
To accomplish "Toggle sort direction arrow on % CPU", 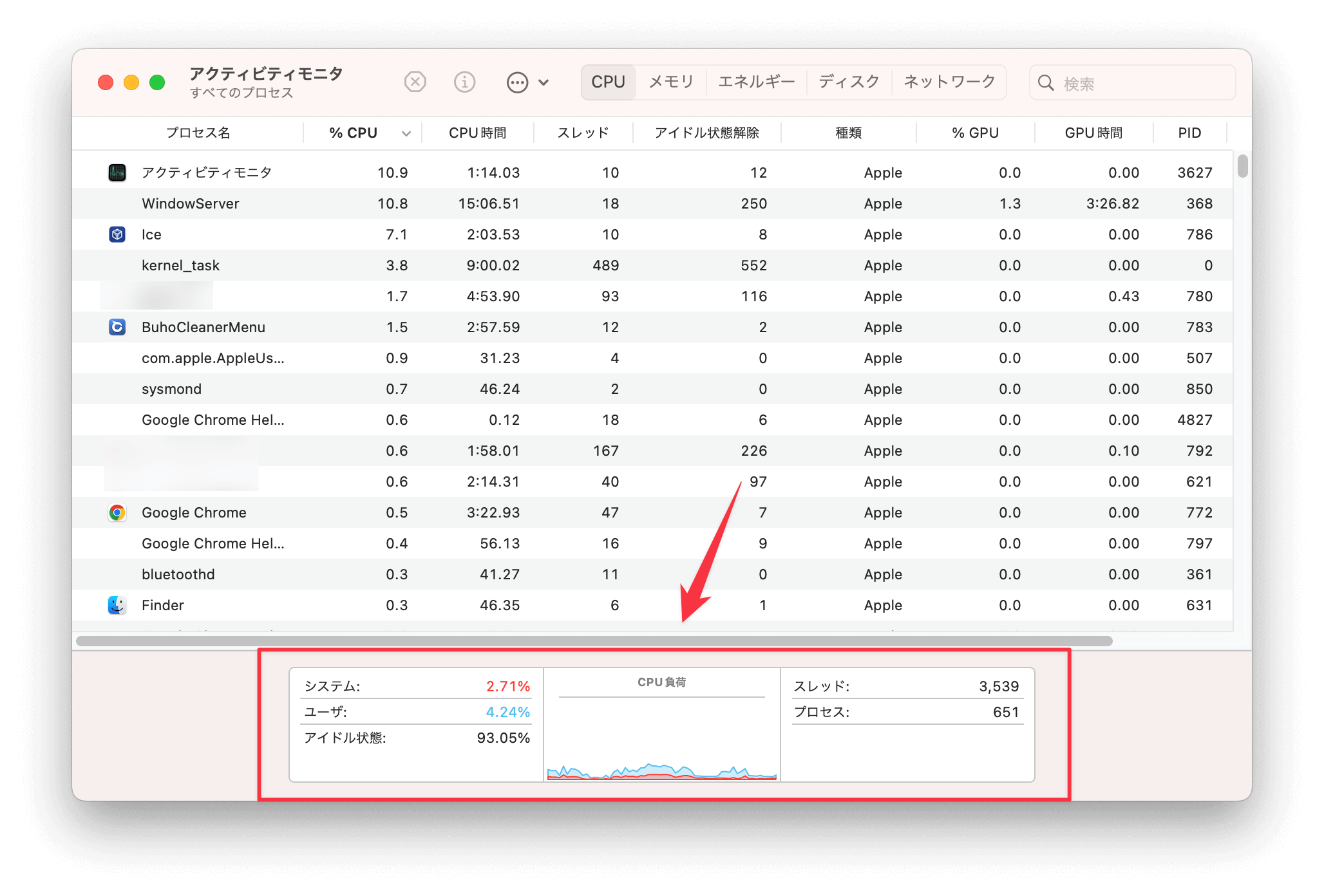I will pyautogui.click(x=406, y=134).
